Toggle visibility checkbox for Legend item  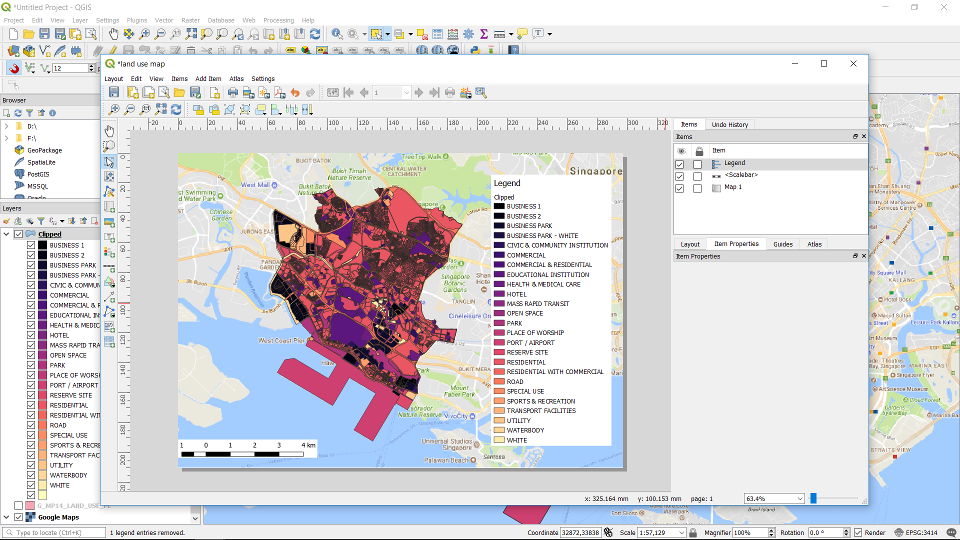680,163
